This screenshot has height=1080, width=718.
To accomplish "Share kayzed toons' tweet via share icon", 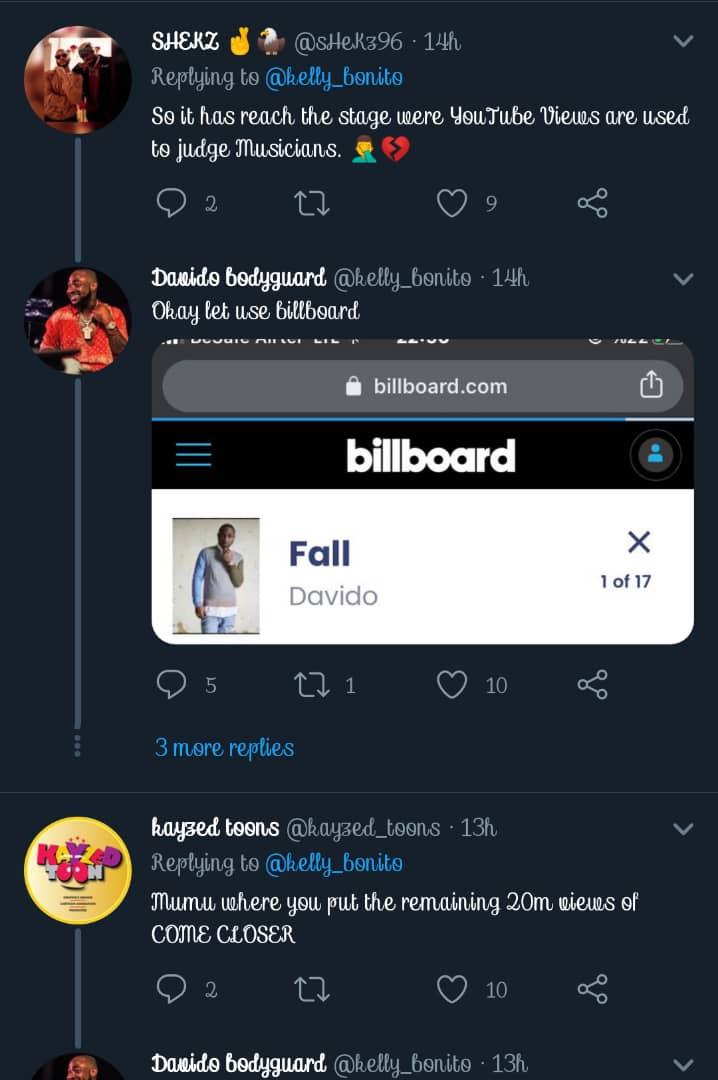I will [x=592, y=989].
